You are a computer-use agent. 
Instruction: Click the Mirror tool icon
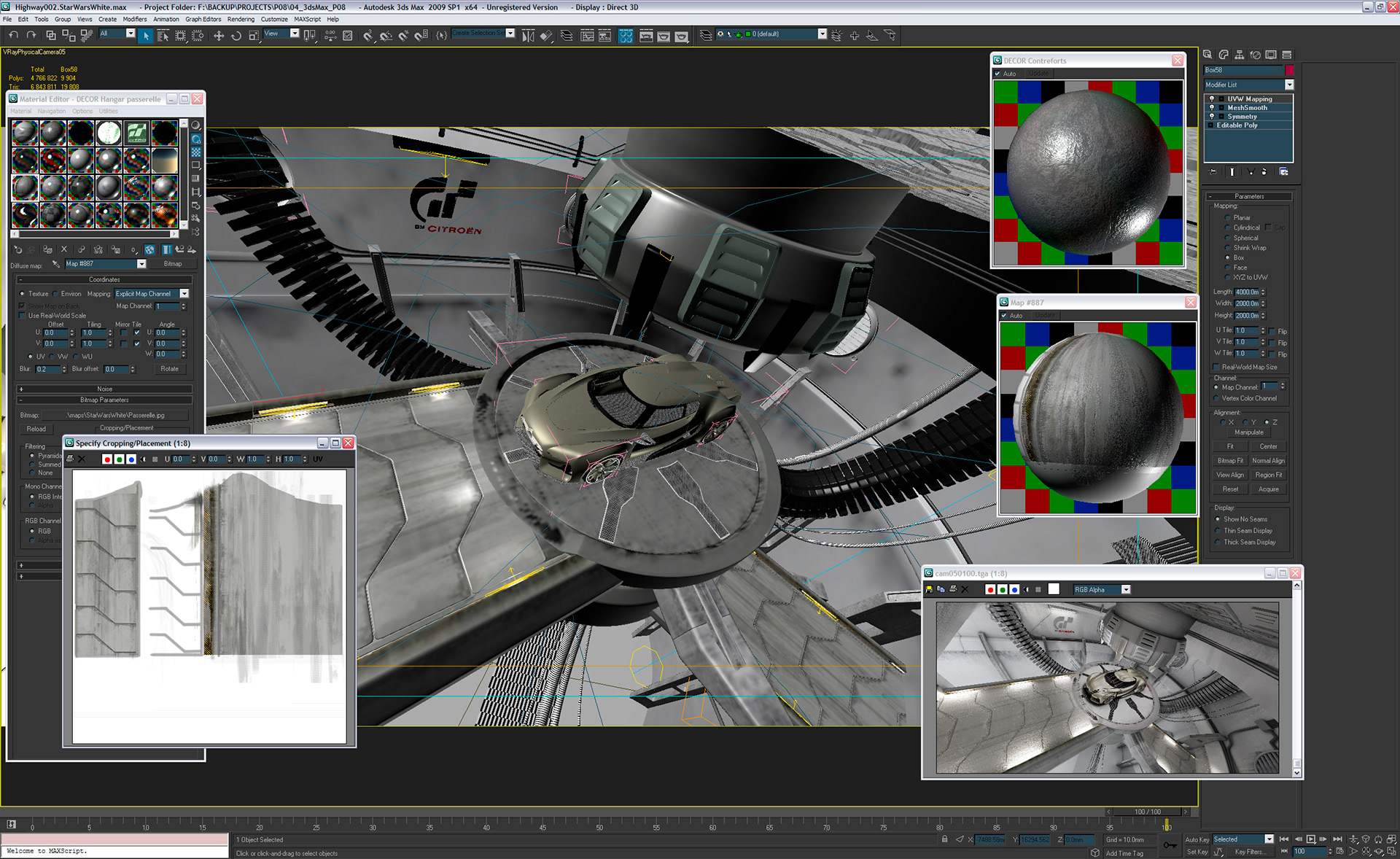(528, 35)
